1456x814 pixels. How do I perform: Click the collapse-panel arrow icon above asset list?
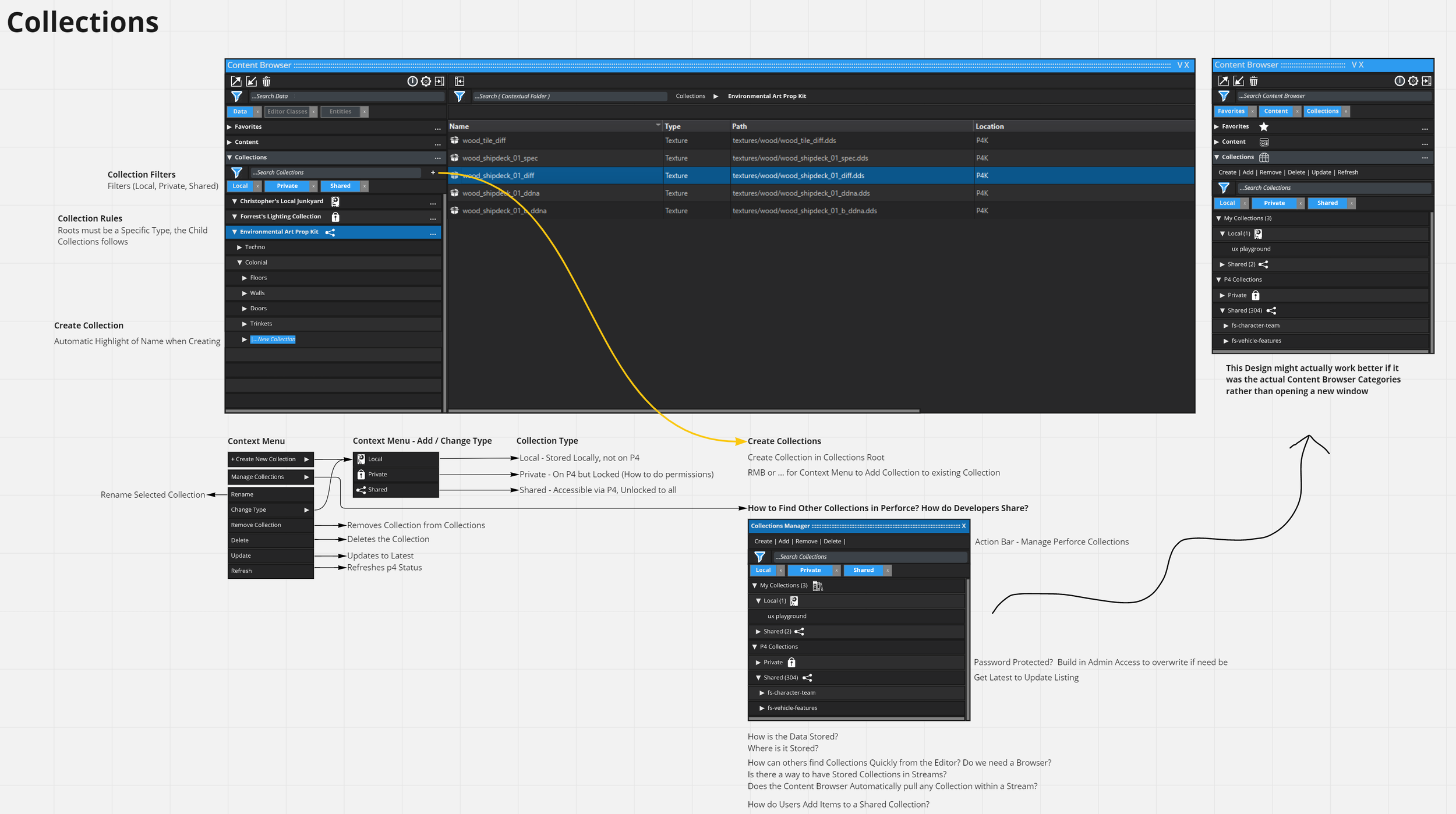[x=460, y=82]
